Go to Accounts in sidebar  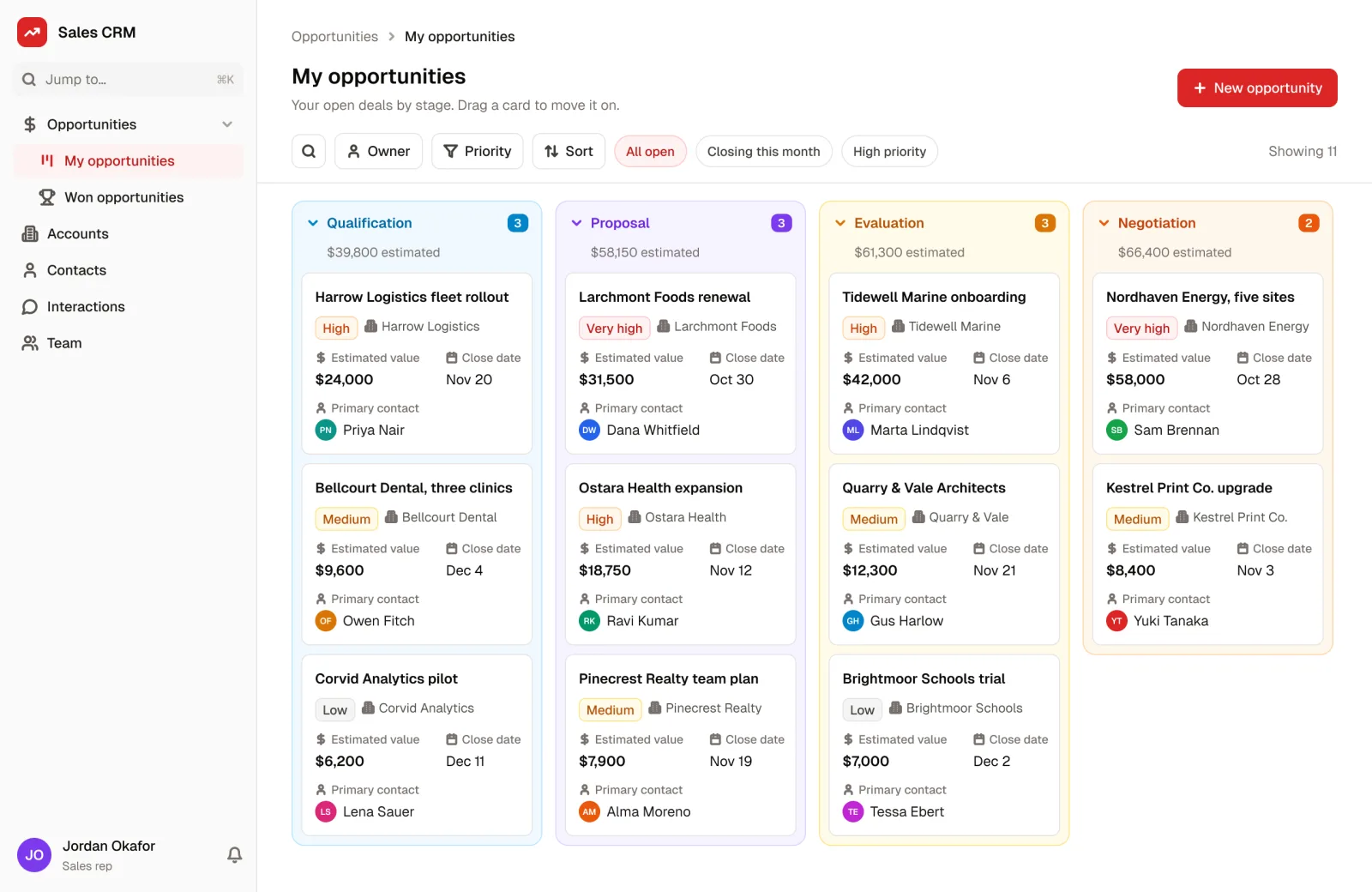129,233
